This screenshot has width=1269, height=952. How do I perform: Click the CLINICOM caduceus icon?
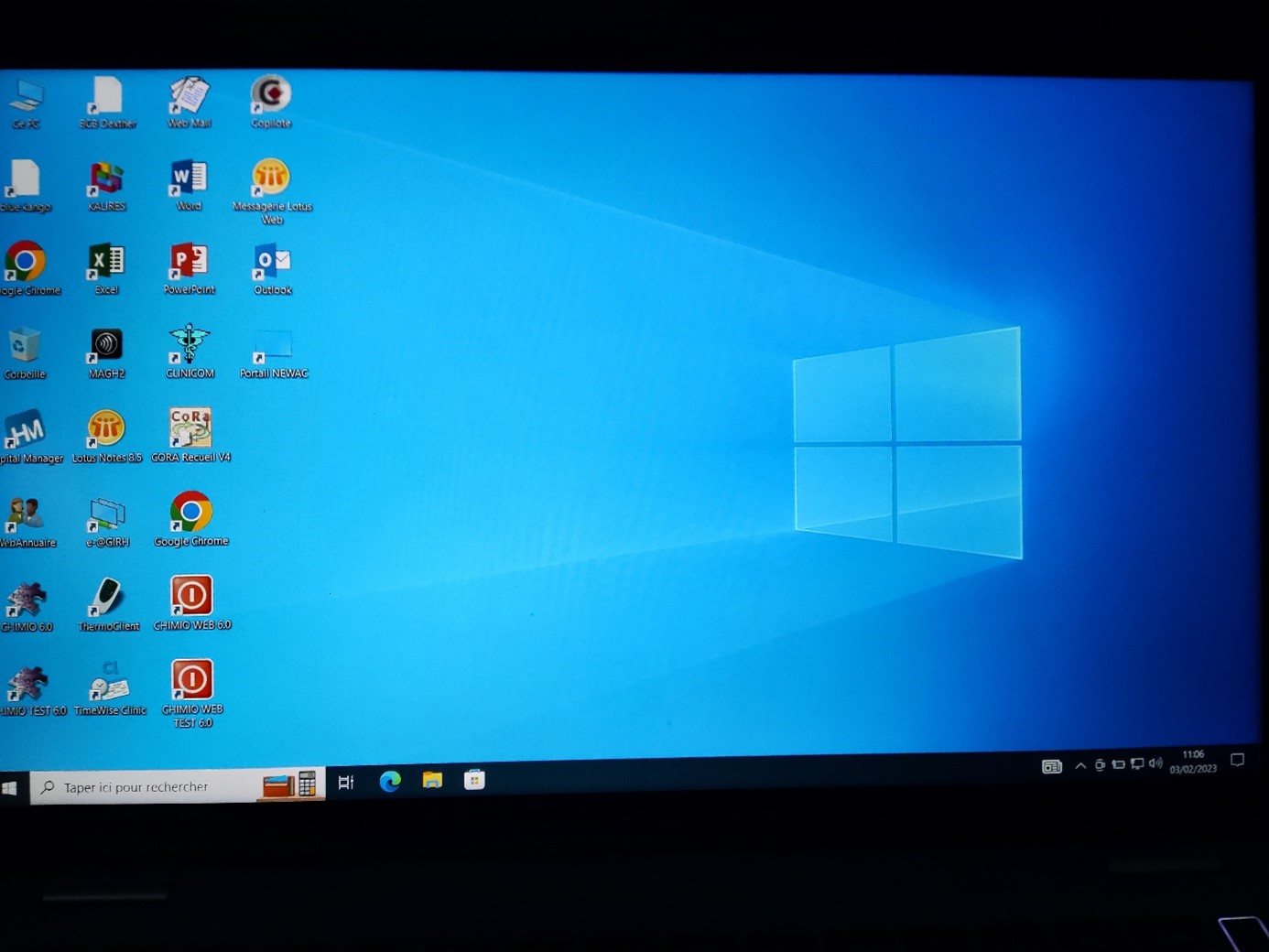tap(190, 346)
